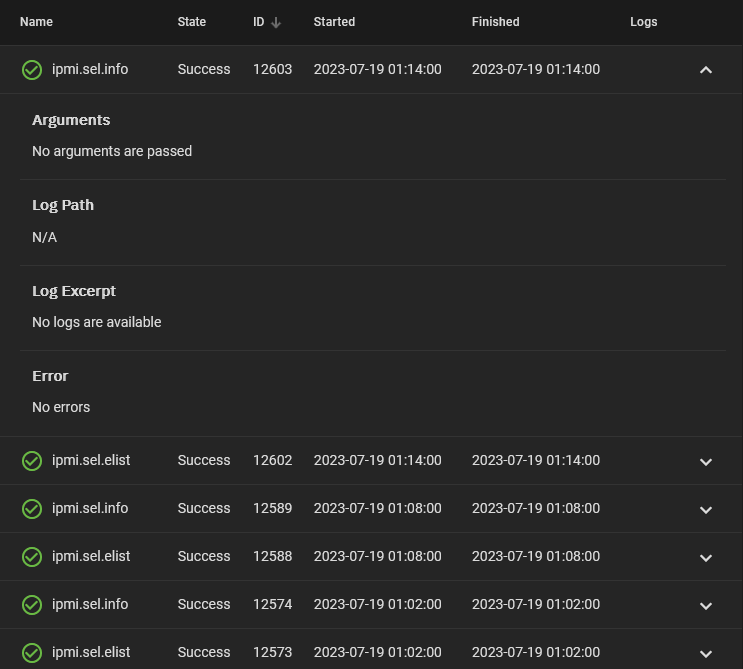Click Finished time of job 12574
This screenshot has width=743, height=669.
pyautogui.click(x=536, y=605)
